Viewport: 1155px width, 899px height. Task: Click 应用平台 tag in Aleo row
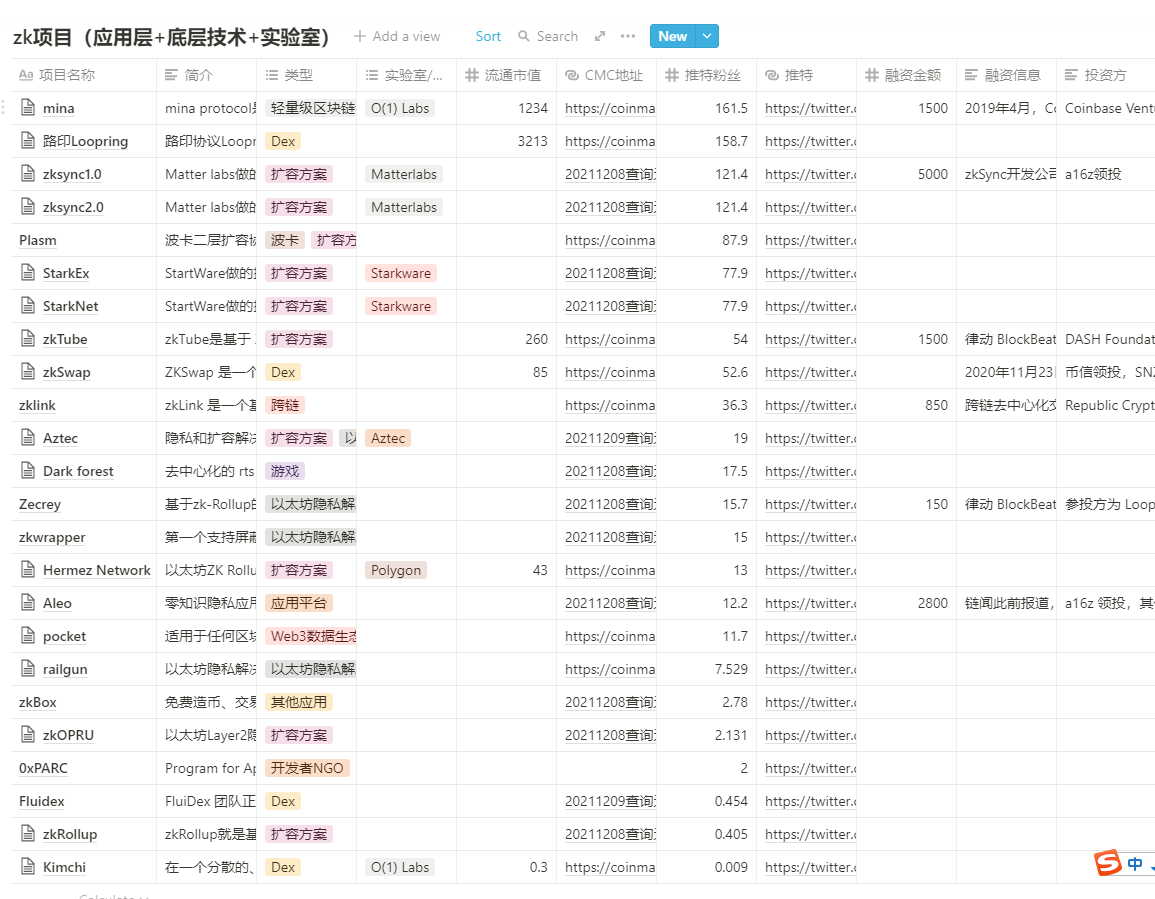coord(299,604)
